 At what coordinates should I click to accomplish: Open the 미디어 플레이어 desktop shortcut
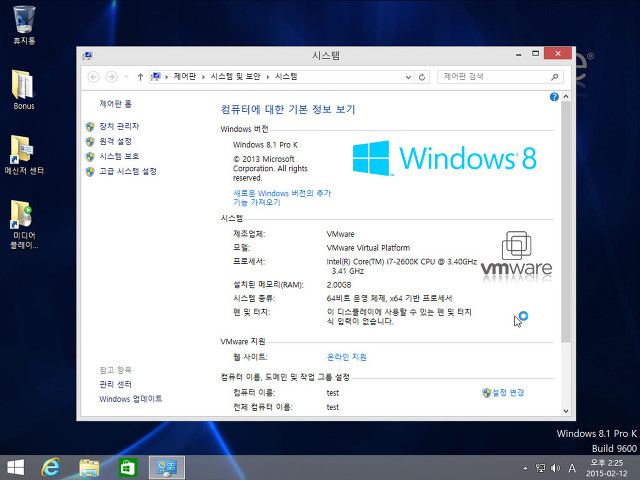pyautogui.click(x=24, y=224)
